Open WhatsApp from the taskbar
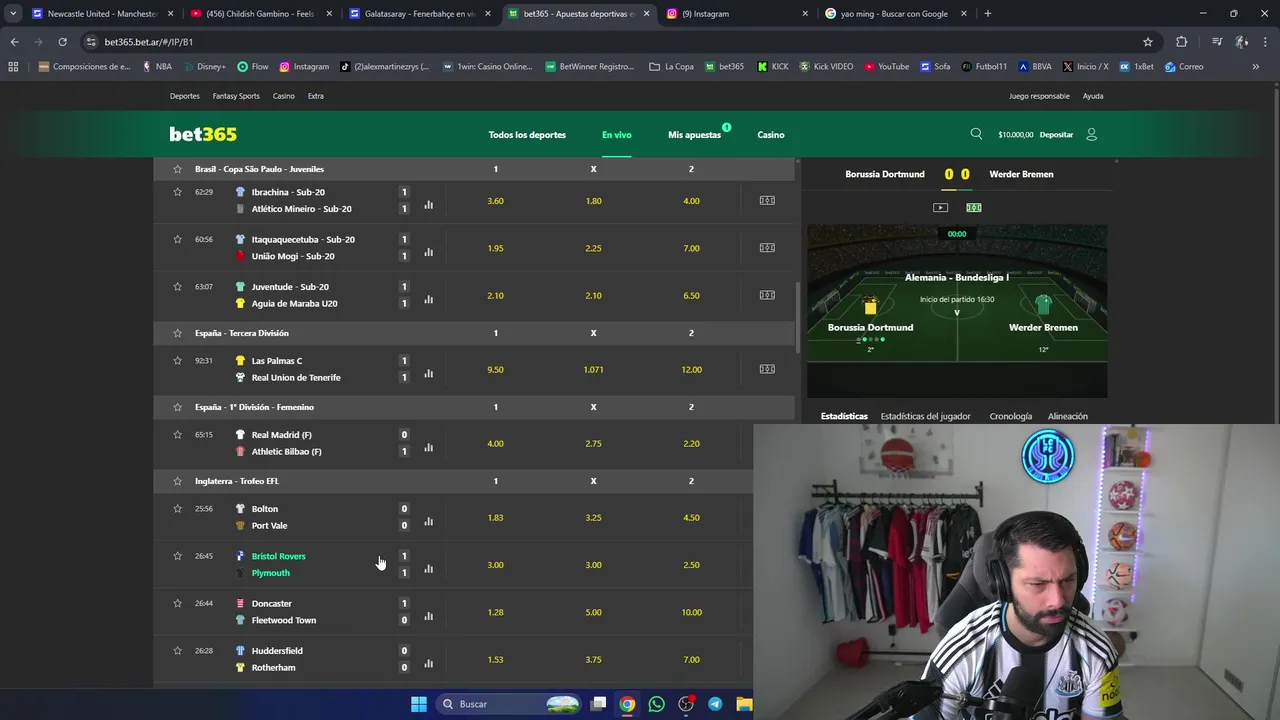This screenshot has height=720, width=1280. (x=656, y=704)
